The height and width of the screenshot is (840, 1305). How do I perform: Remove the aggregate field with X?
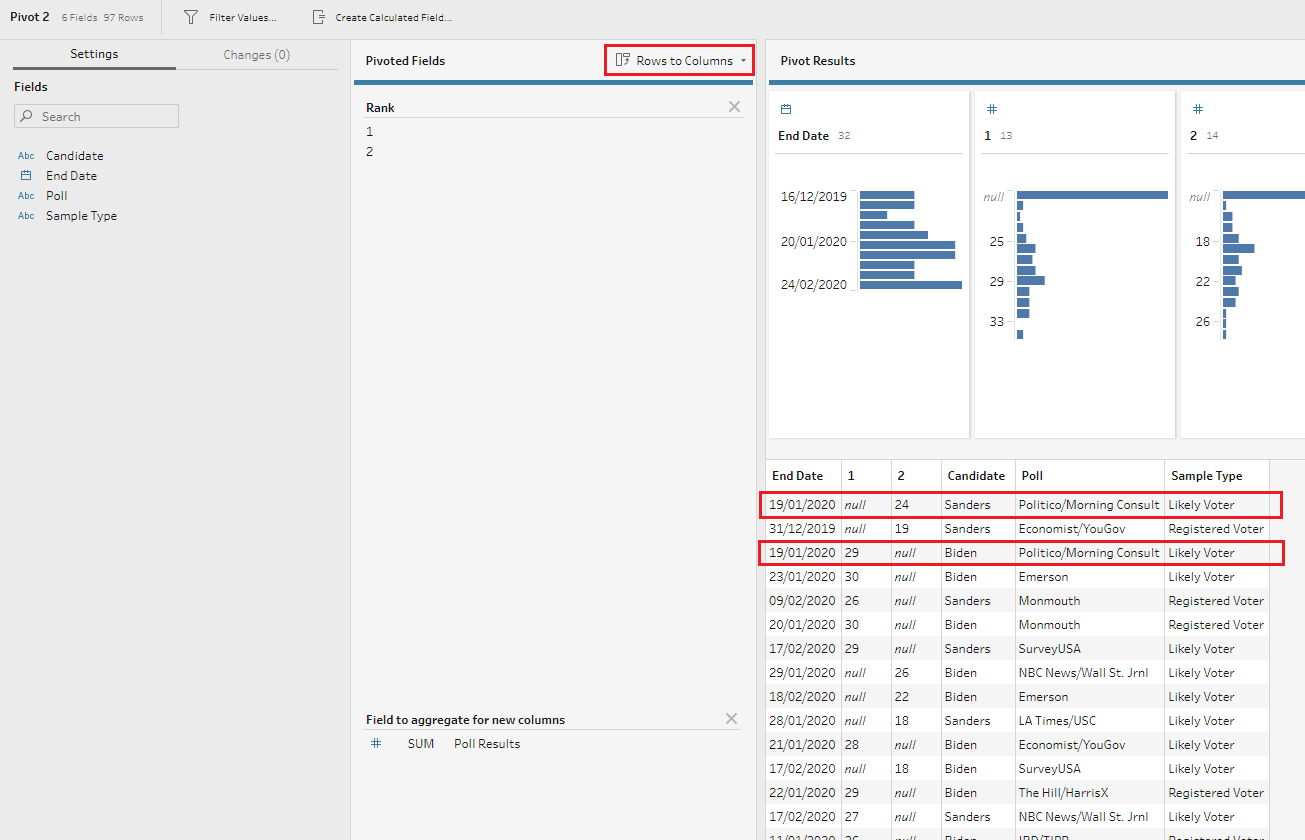[x=731, y=719]
